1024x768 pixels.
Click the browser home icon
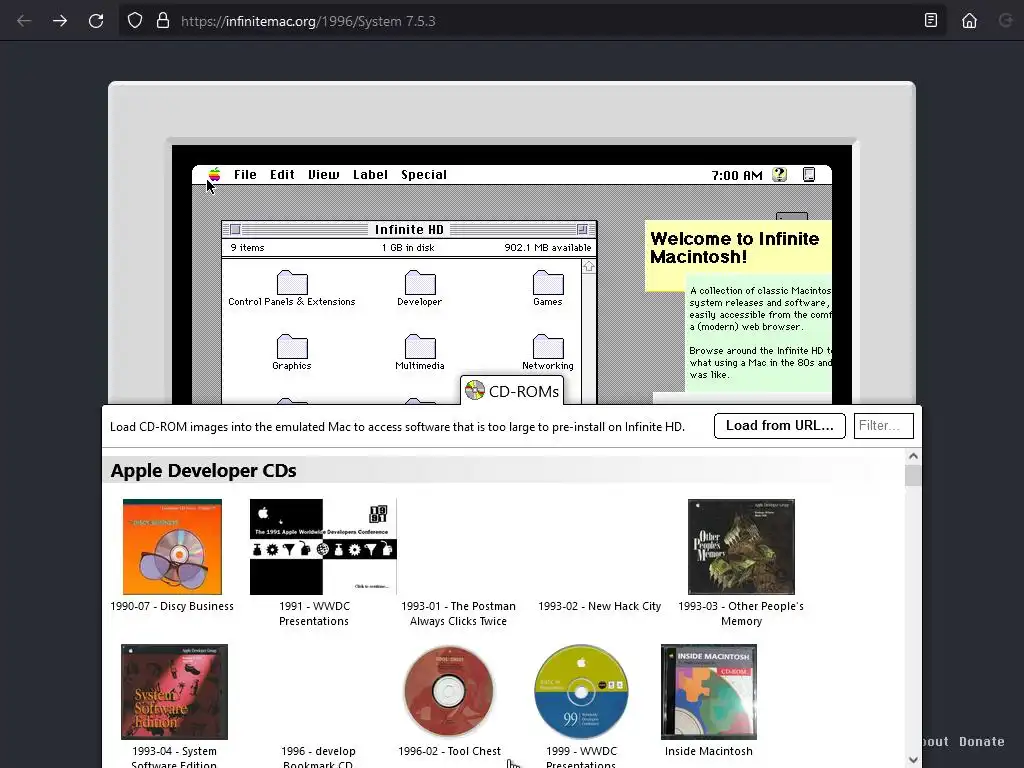point(969,21)
